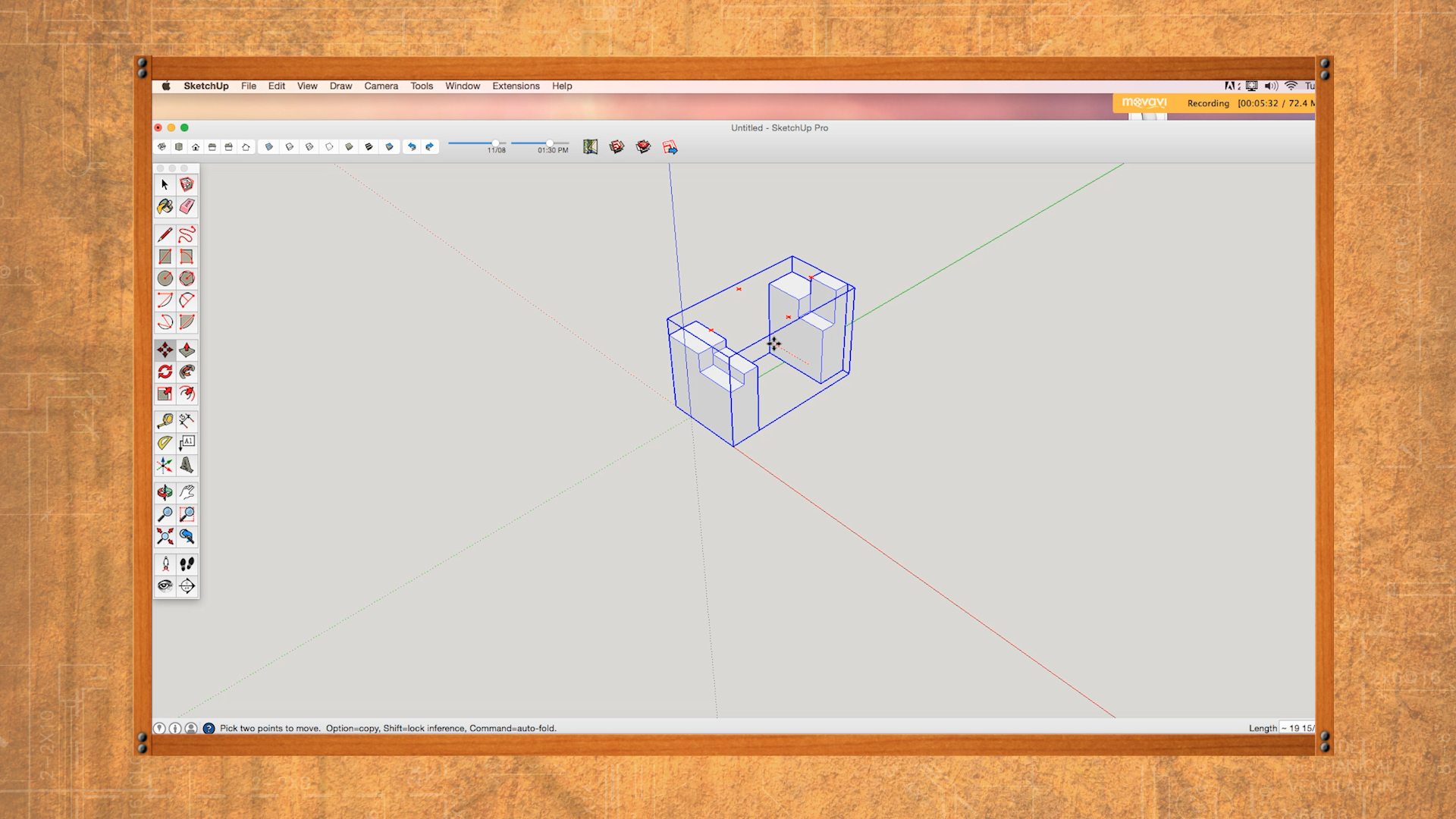This screenshot has width=1456, height=819.
Task: Click the Make Component tool
Action: point(187,184)
